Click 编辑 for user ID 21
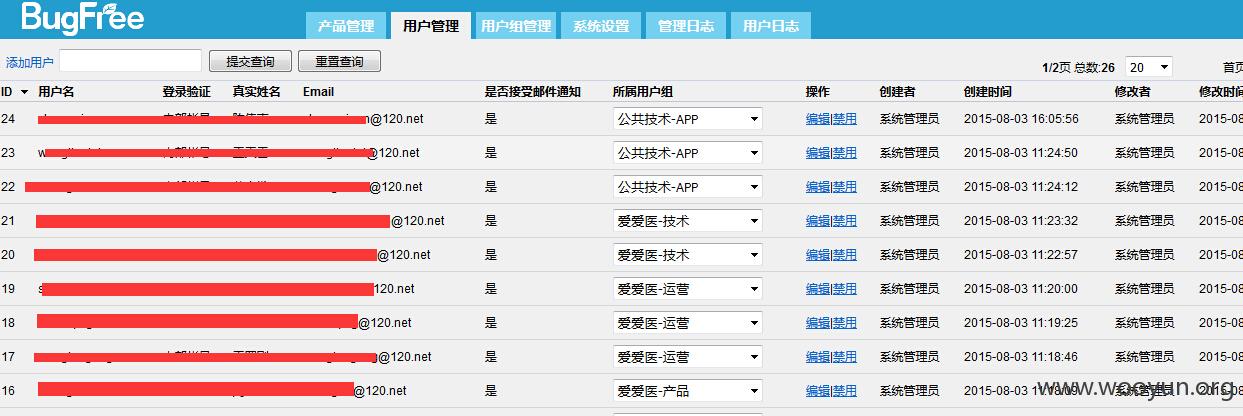 pyautogui.click(x=818, y=221)
